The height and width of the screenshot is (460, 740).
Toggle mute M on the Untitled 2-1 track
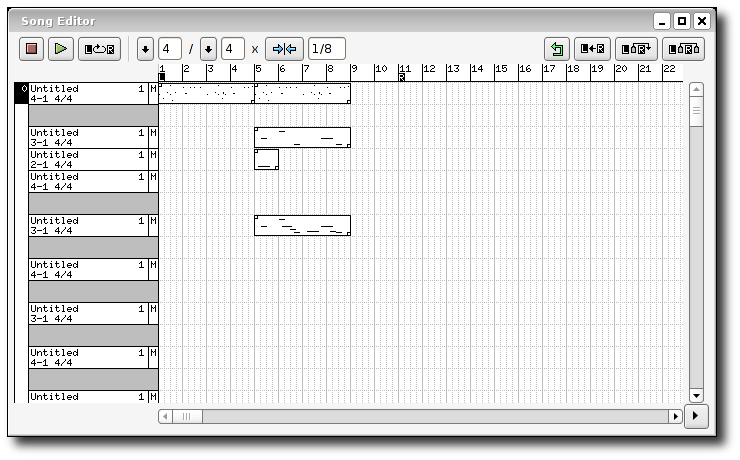click(x=153, y=159)
